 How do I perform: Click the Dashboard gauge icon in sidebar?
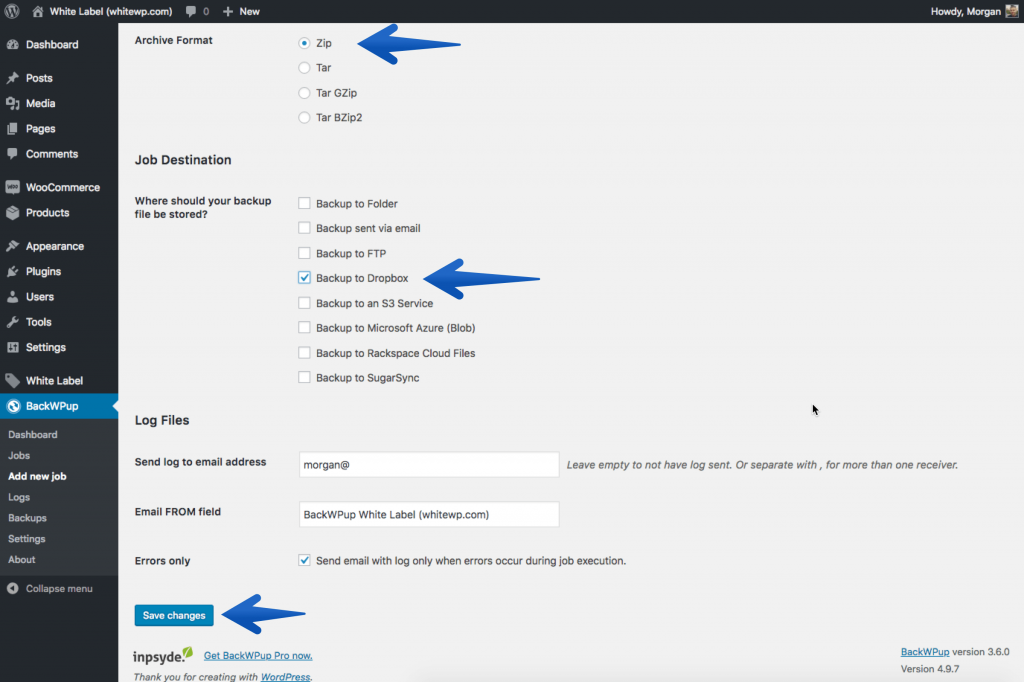point(12,44)
